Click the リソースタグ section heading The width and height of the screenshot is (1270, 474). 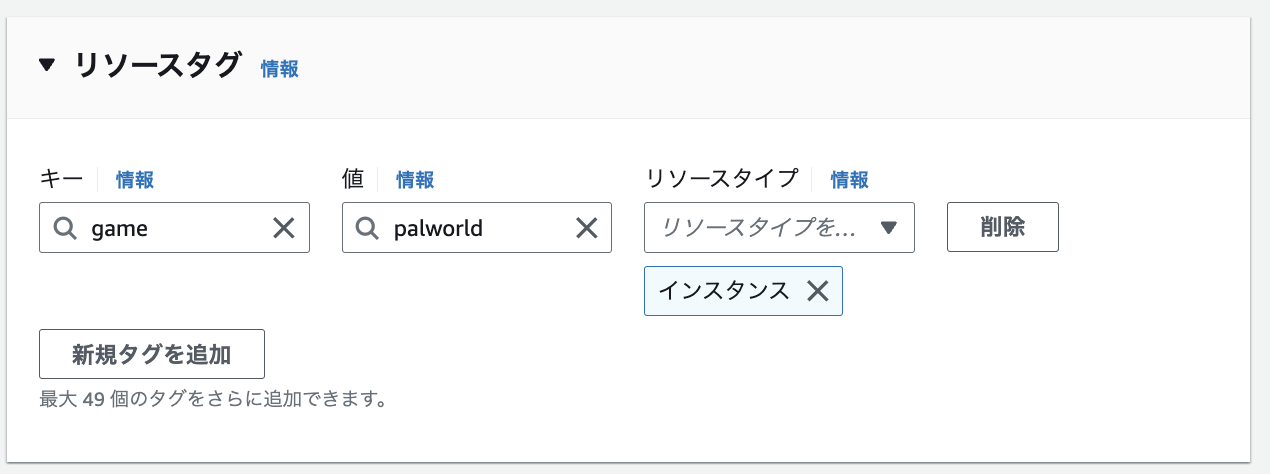pos(158,66)
